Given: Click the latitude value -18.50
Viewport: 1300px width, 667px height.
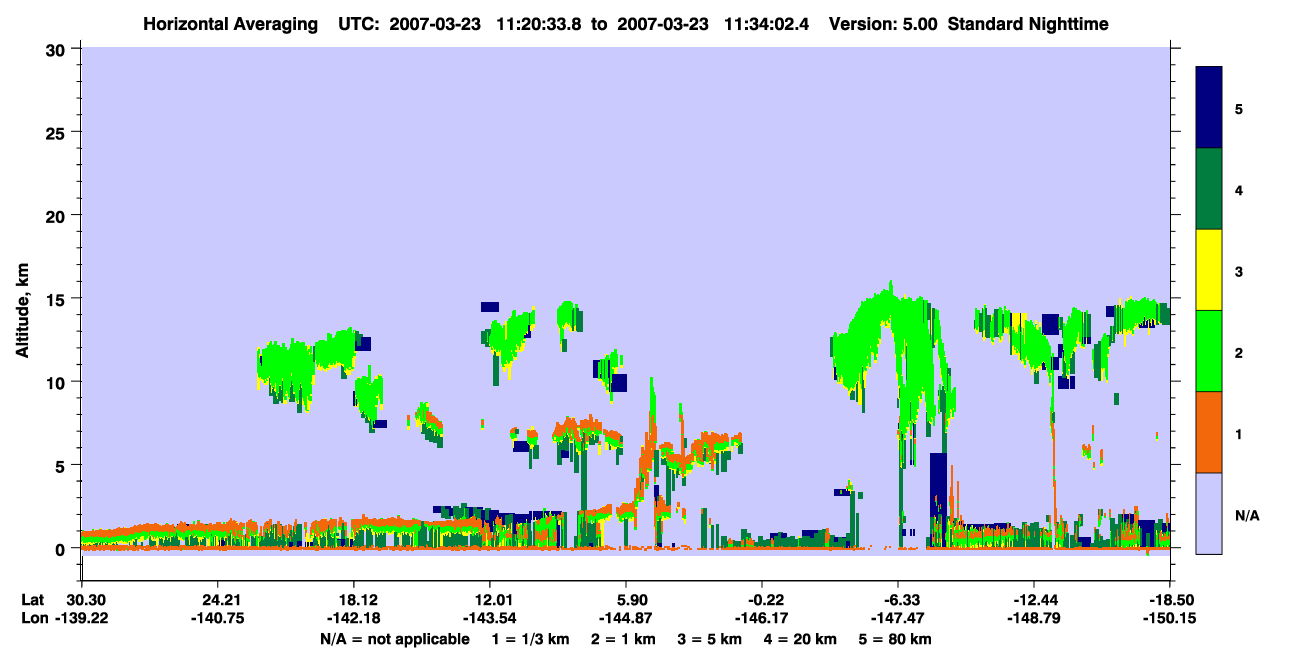Looking at the screenshot, I should click(x=1170, y=600).
